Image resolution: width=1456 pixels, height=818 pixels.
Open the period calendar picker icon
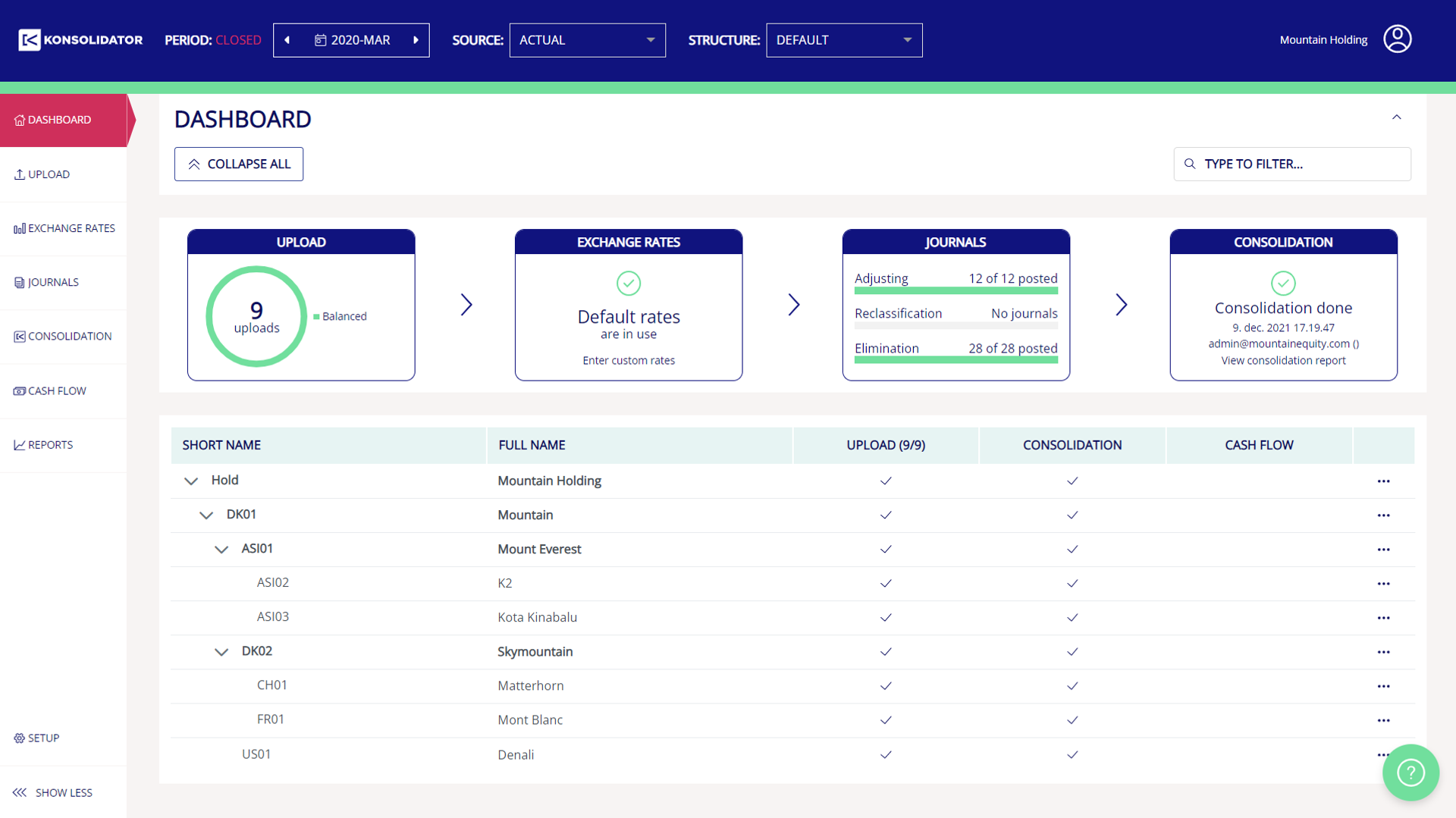tap(320, 40)
